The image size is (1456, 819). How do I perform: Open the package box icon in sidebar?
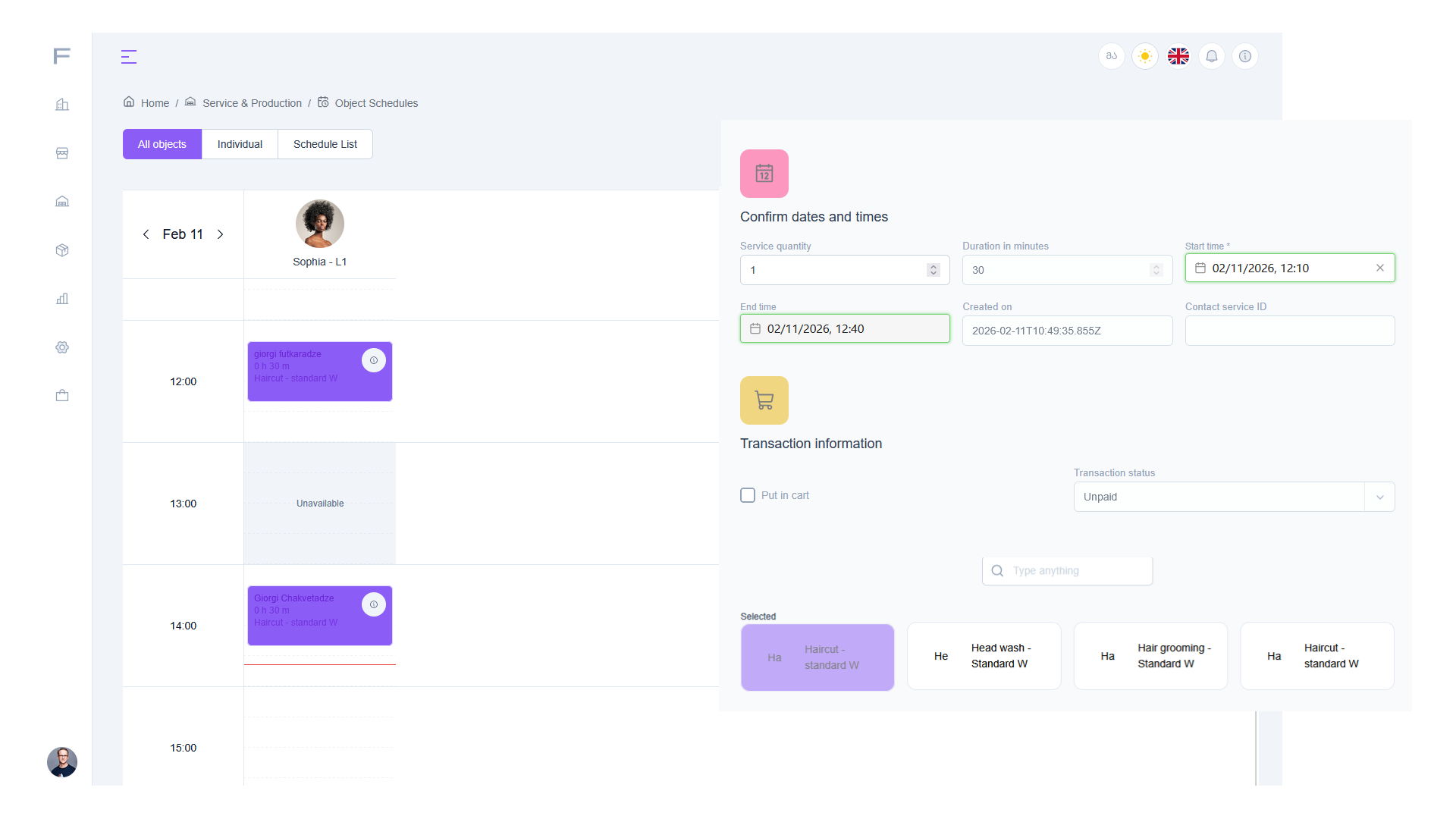click(x=62, y=250)
